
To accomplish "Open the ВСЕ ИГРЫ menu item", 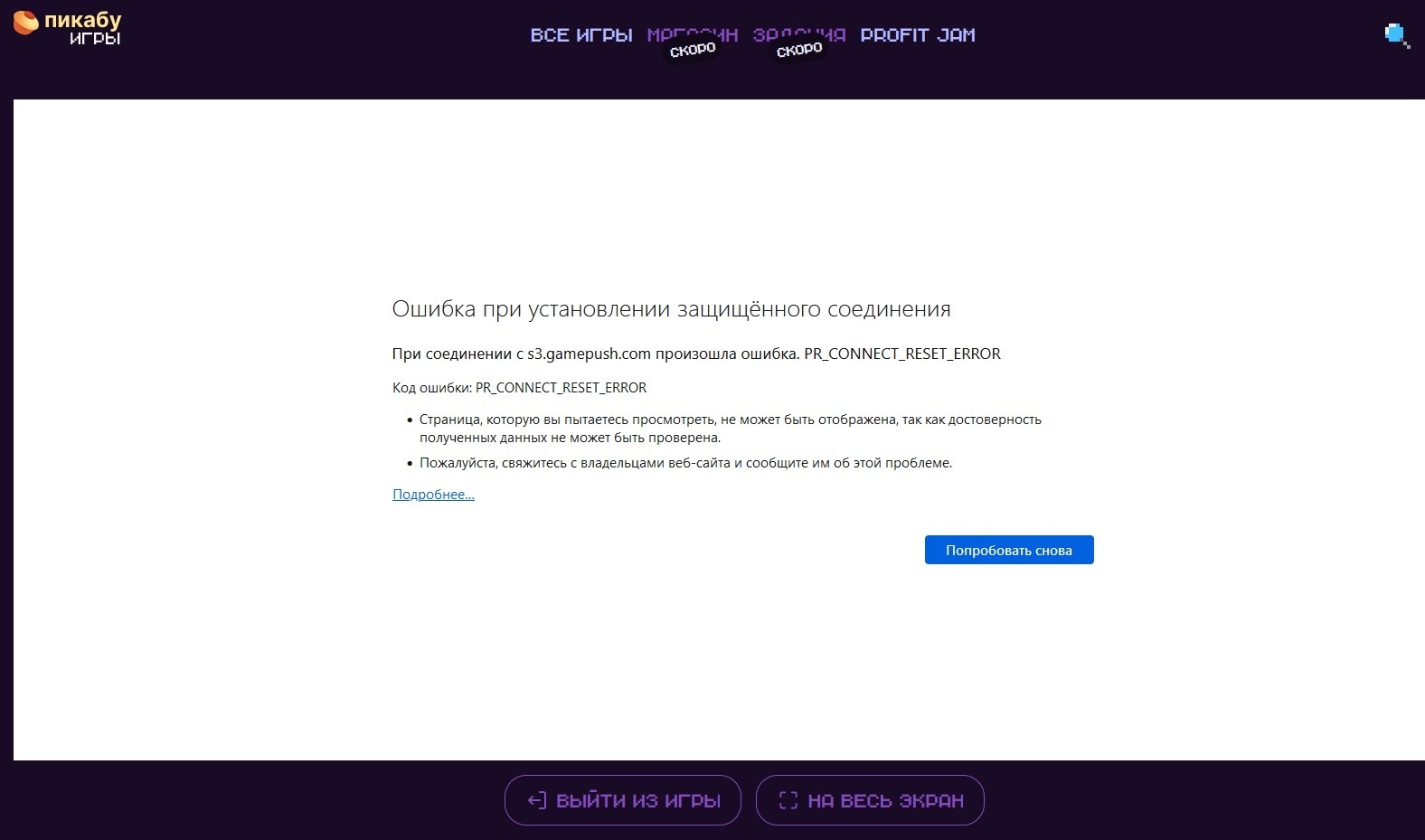I will [x=581, y=35].
